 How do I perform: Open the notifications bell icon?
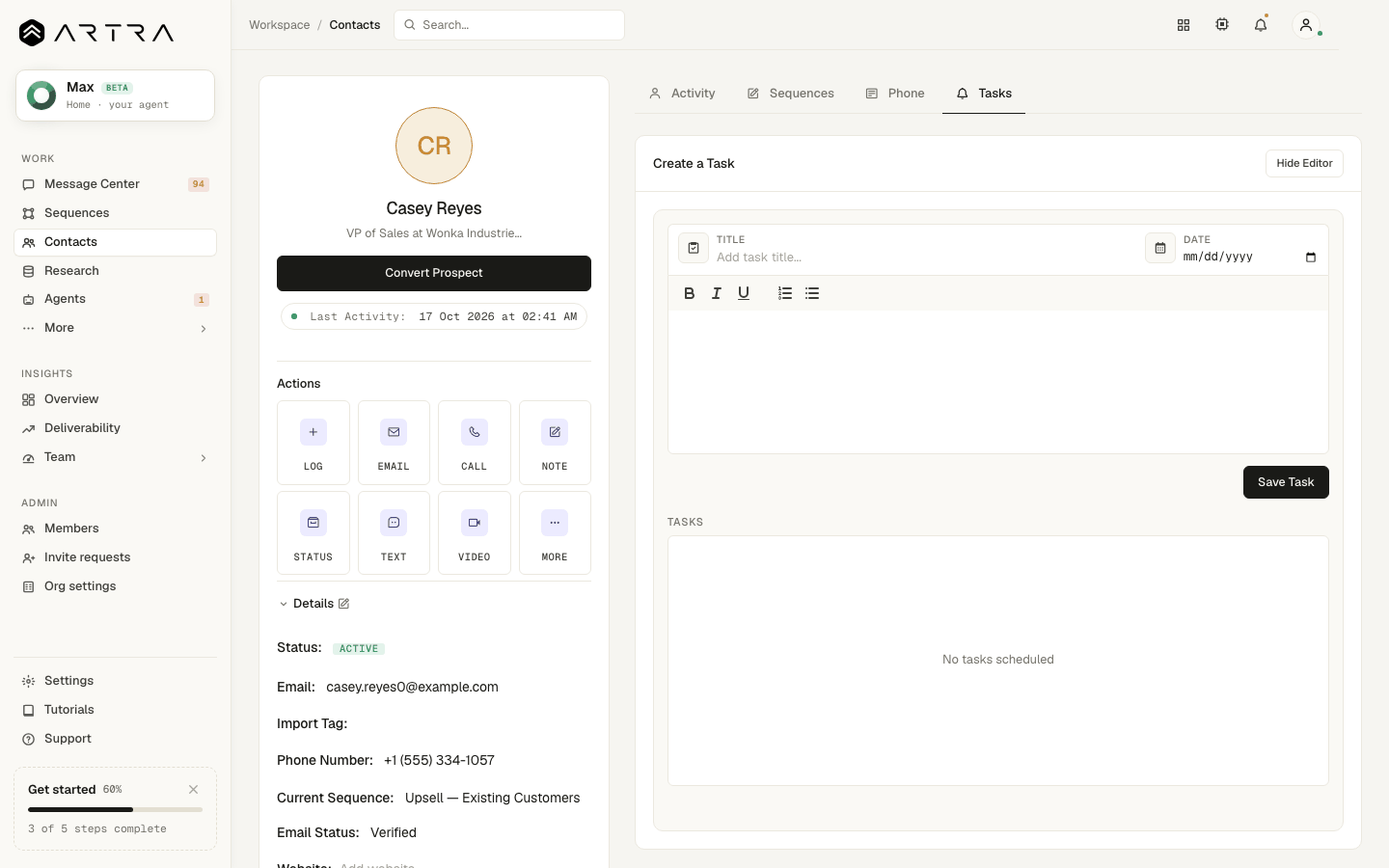1261,25
